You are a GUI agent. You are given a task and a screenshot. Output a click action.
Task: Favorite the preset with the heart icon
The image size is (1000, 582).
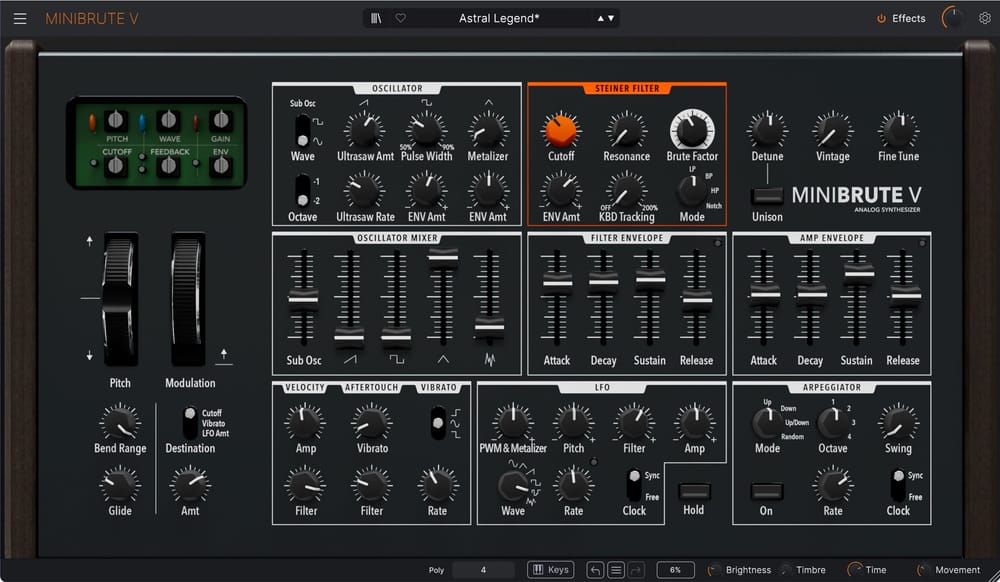click(x=401, y=18)
